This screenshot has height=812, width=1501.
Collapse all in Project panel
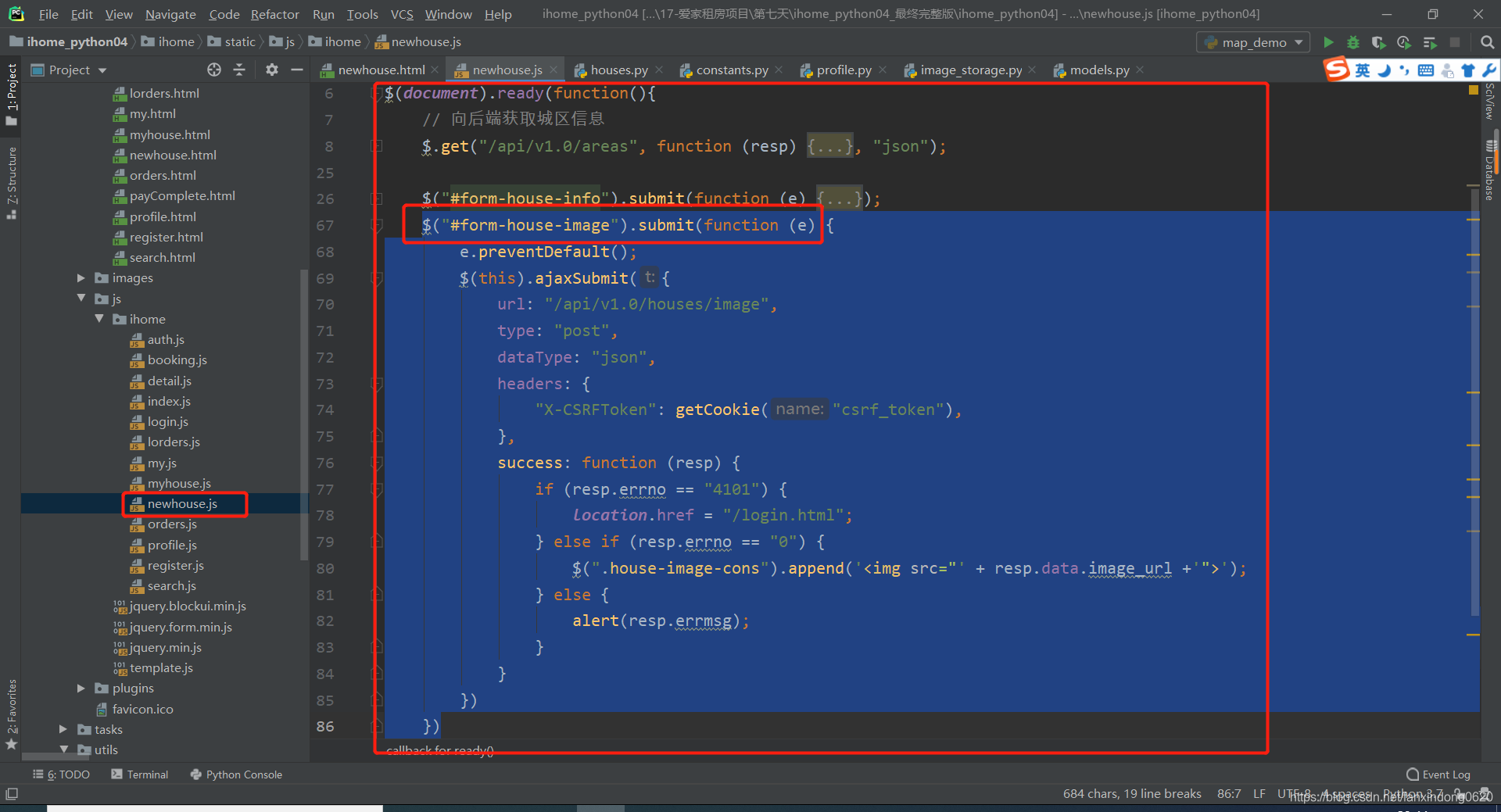click(x=239, y=70)
